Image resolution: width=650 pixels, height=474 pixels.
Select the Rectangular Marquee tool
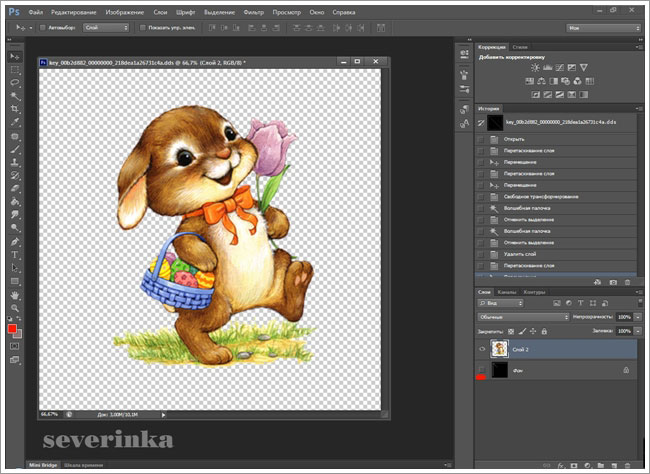click(x=14, y=69)
